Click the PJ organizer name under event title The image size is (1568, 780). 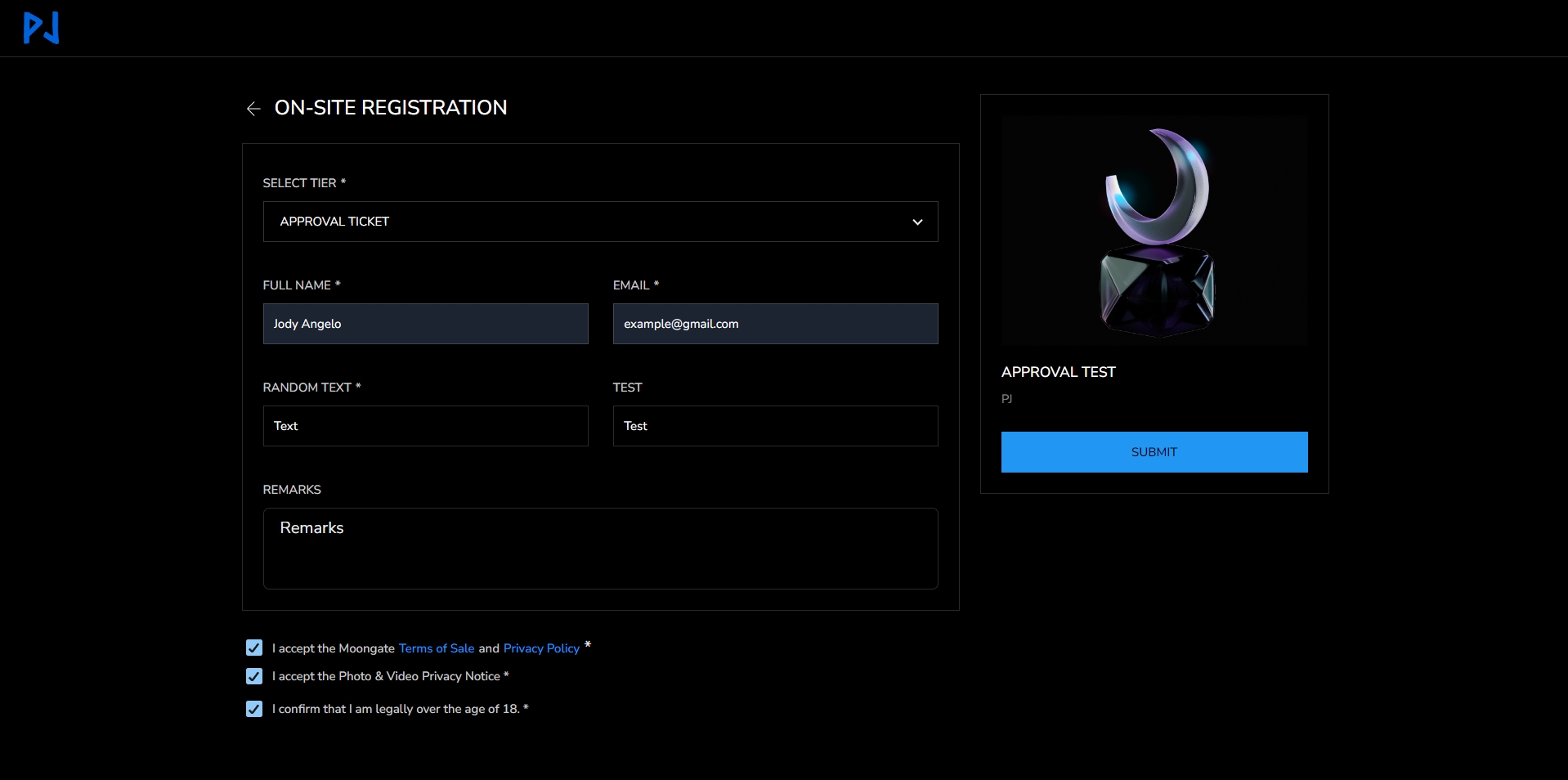[x=1006, y=399]
